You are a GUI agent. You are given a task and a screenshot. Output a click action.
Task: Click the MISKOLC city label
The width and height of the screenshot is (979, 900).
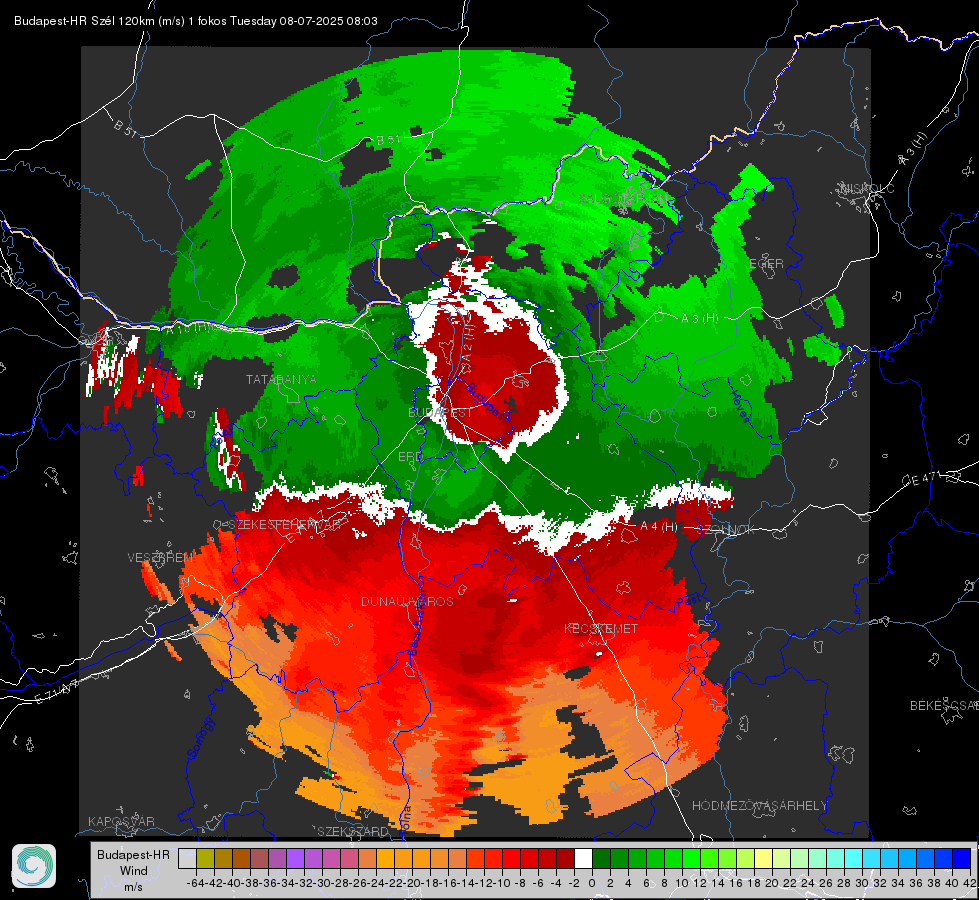click(867, 189)
